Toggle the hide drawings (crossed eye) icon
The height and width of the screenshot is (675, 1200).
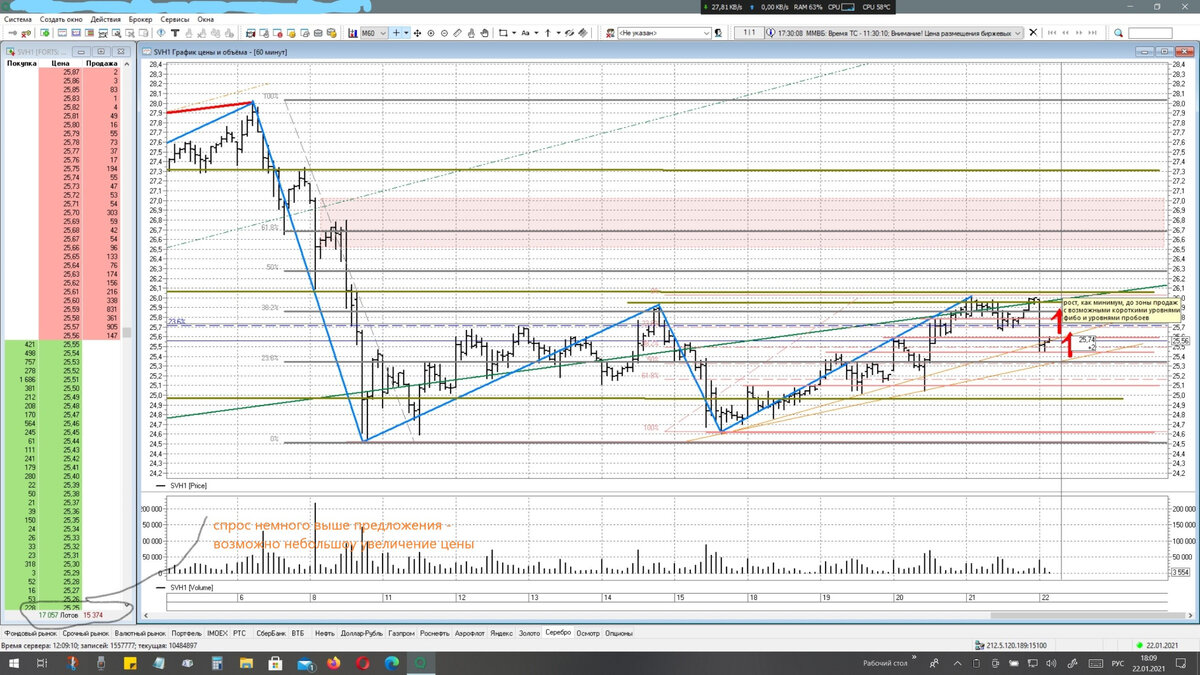click(569, 33)
